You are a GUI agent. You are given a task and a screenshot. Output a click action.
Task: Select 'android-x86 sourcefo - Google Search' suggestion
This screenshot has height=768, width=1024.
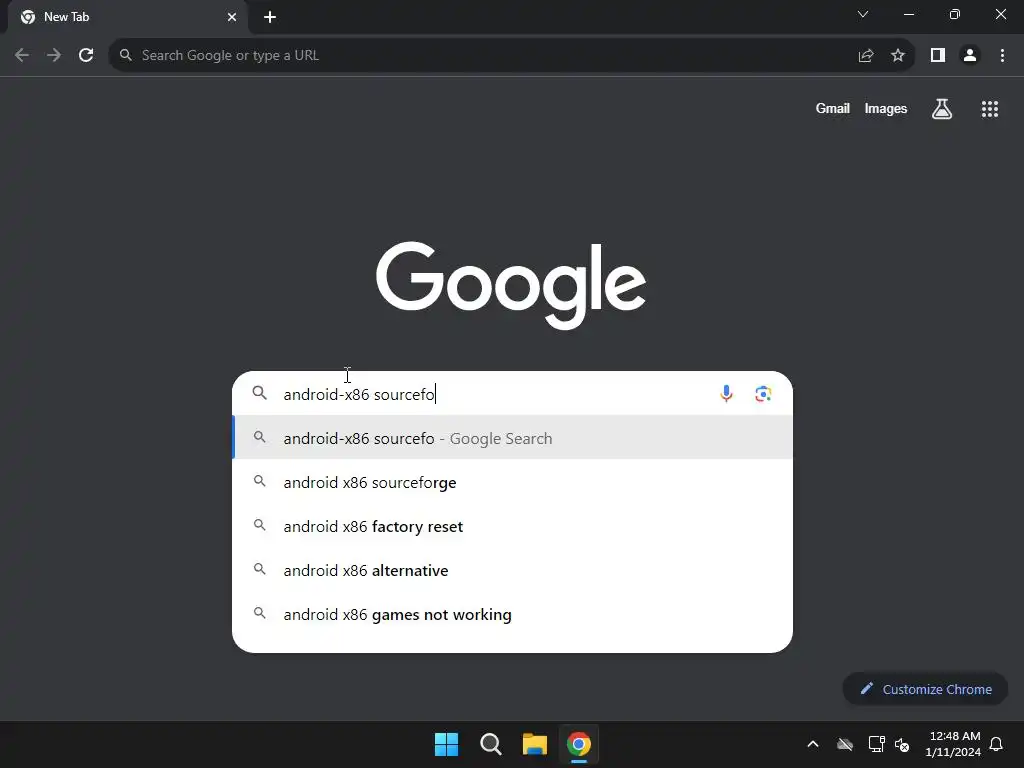(513, 438)
